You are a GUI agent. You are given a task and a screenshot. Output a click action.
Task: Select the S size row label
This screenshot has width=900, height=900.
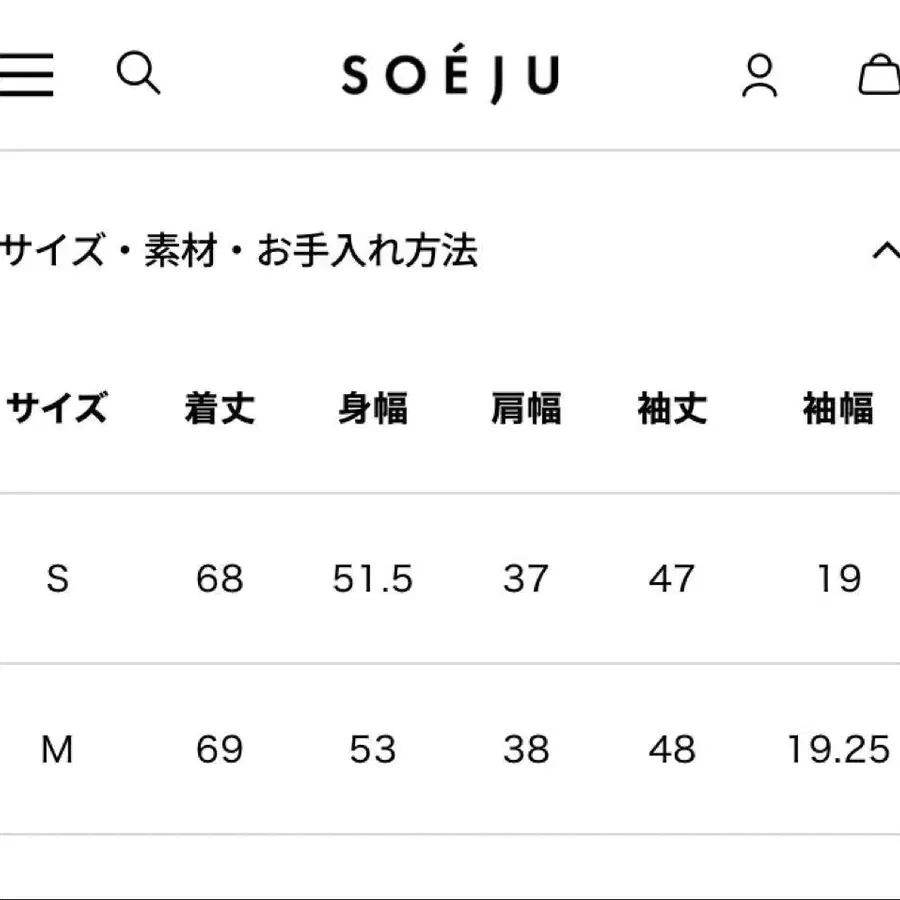[x=58, y=579]
